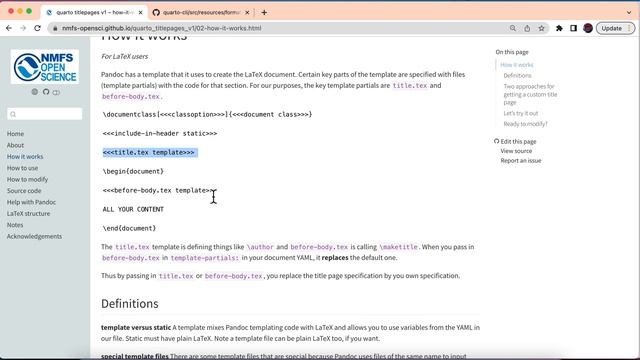Screen dimensions: 640x360
Task: Toggle the reader mode icon in the sidebar
Action: tap(56, 92)
